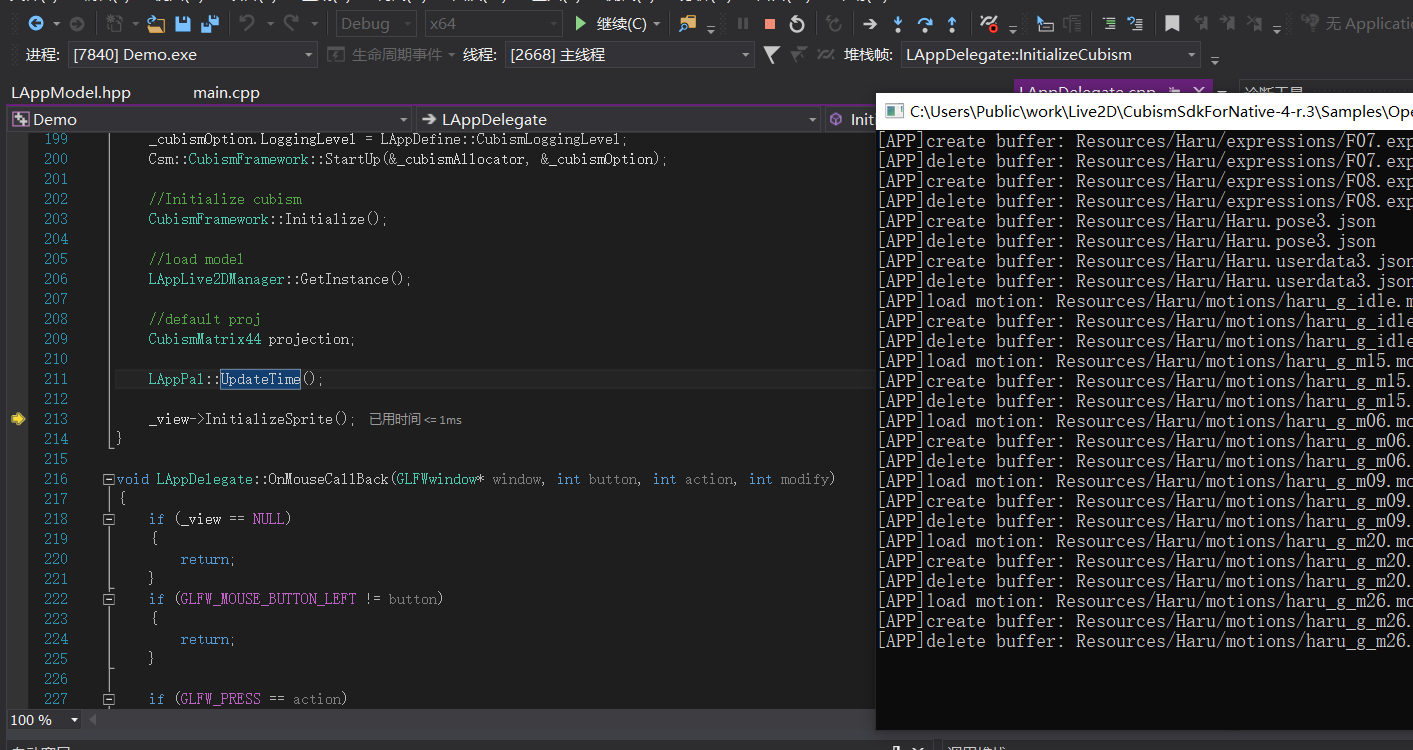
Task: Click the Step Into icon
Action: click(898, 23)
